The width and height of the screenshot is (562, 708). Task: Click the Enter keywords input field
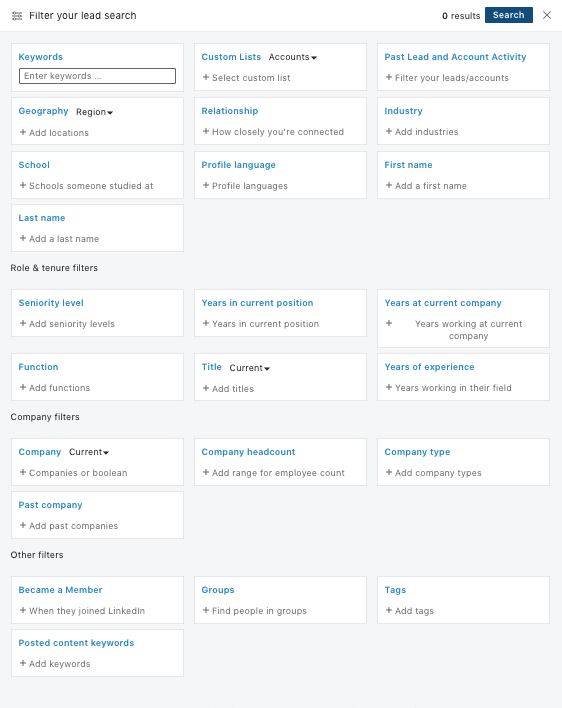coord(98,76)
